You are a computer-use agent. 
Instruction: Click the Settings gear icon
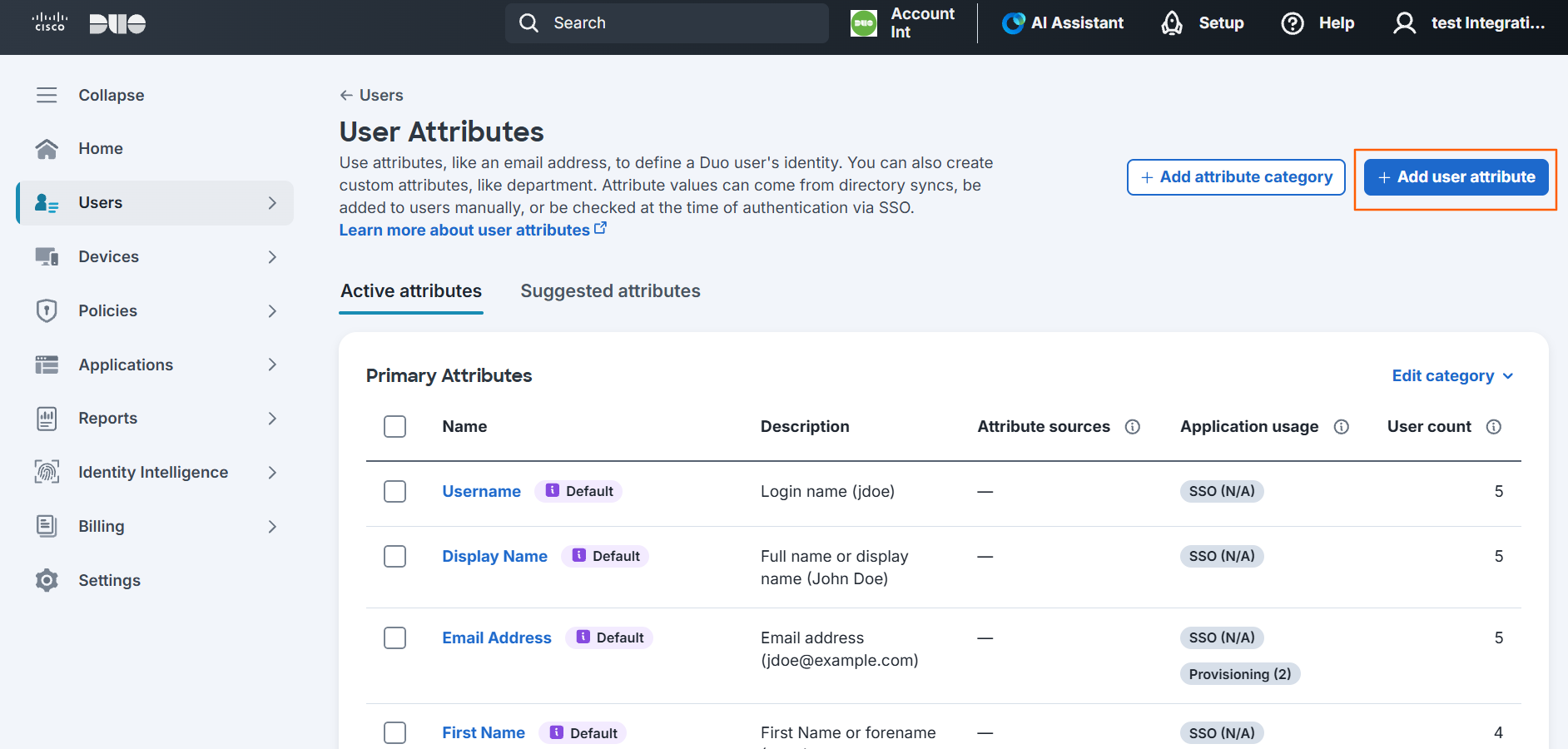47,580
